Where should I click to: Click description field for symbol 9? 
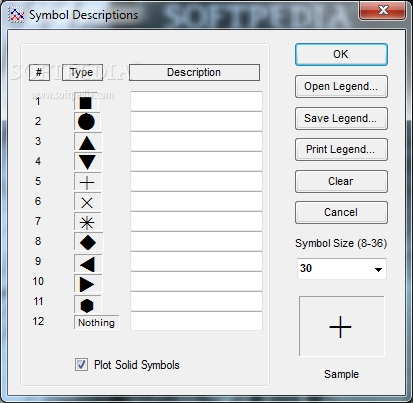pyautogui.click(x=196, y=261)
